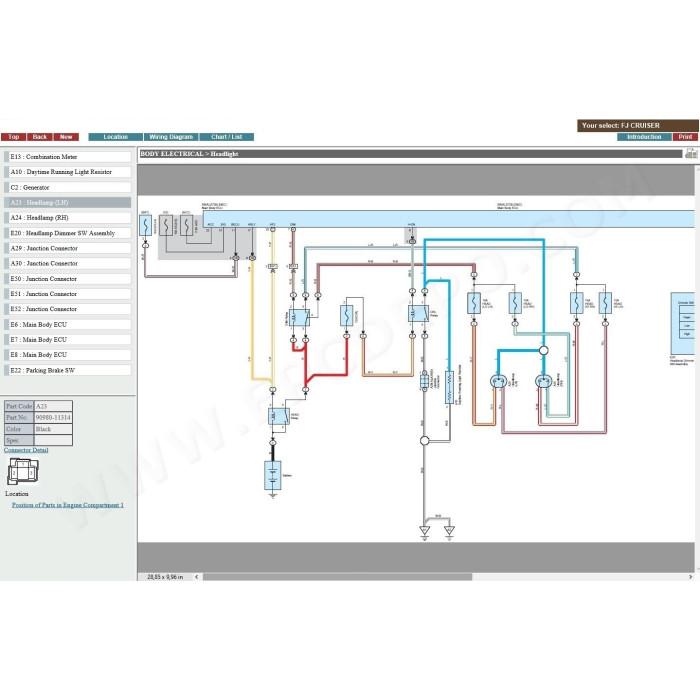
Task: Click the red New button
Action: click(66, 137)
